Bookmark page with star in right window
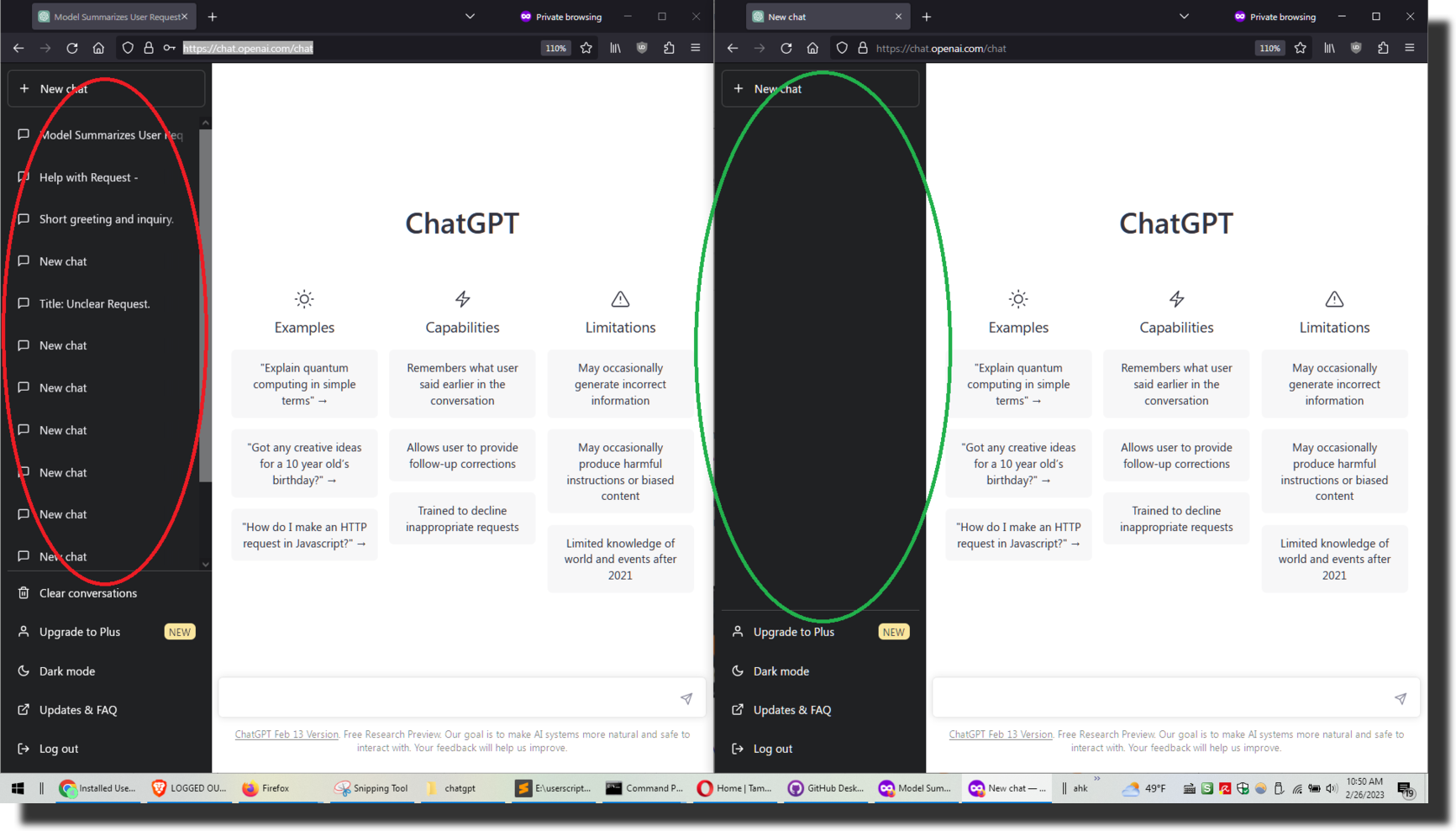Viewport: 1456px width, 831px height. click(1301, 48)
